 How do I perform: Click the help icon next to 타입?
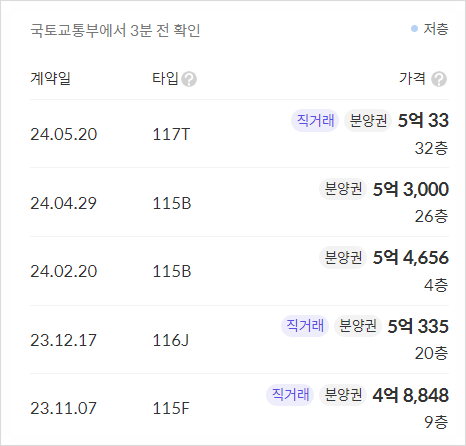(189, 79)
